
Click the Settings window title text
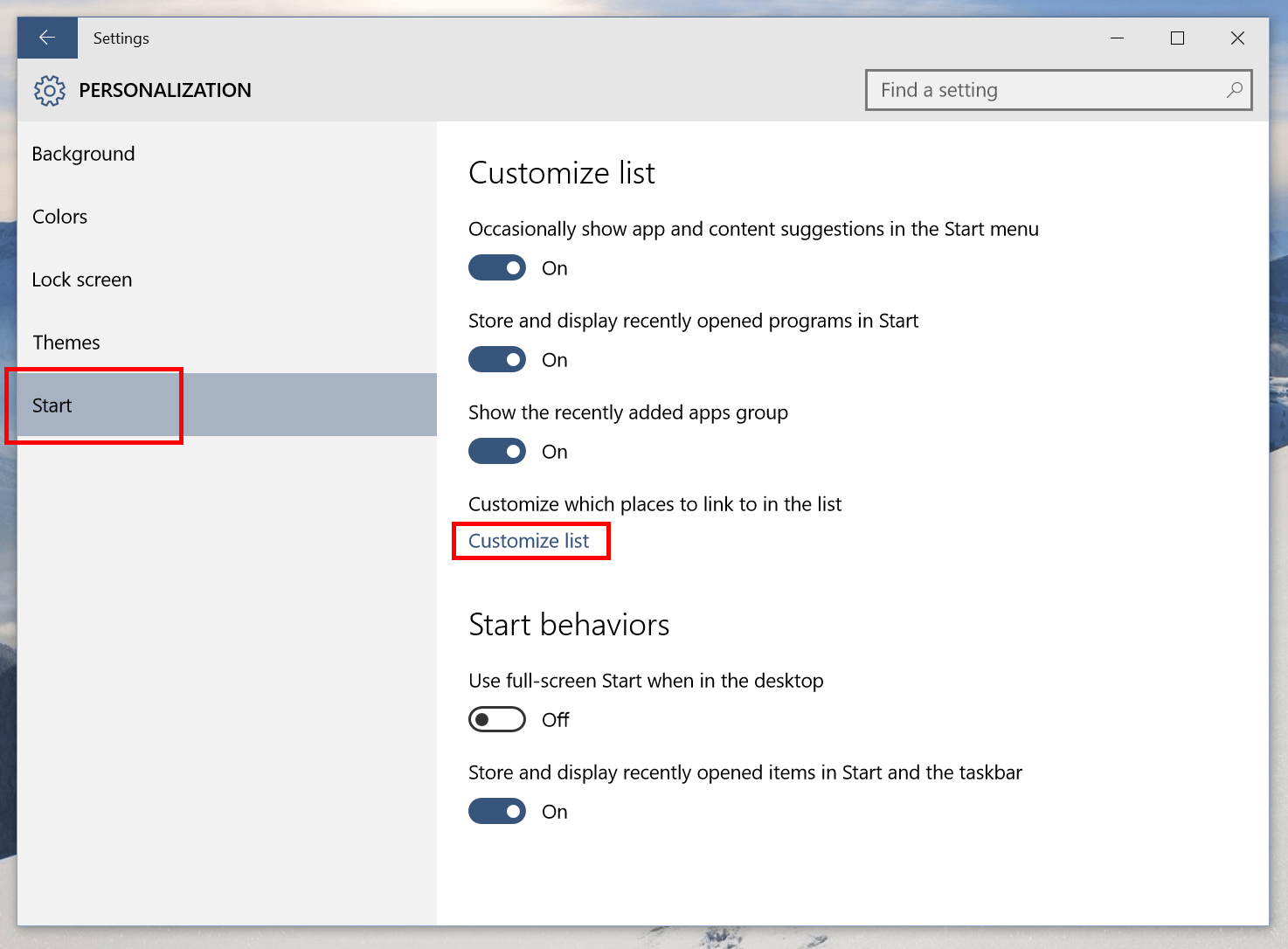[x=121, y=38]
